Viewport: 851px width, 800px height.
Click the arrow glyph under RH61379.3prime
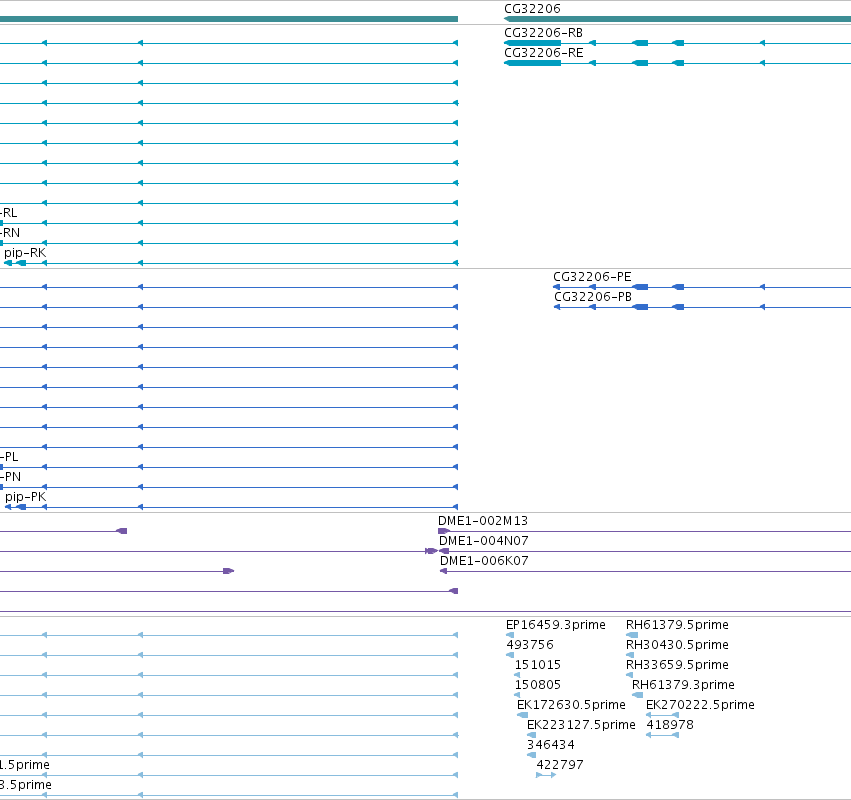tap(637, 695)
